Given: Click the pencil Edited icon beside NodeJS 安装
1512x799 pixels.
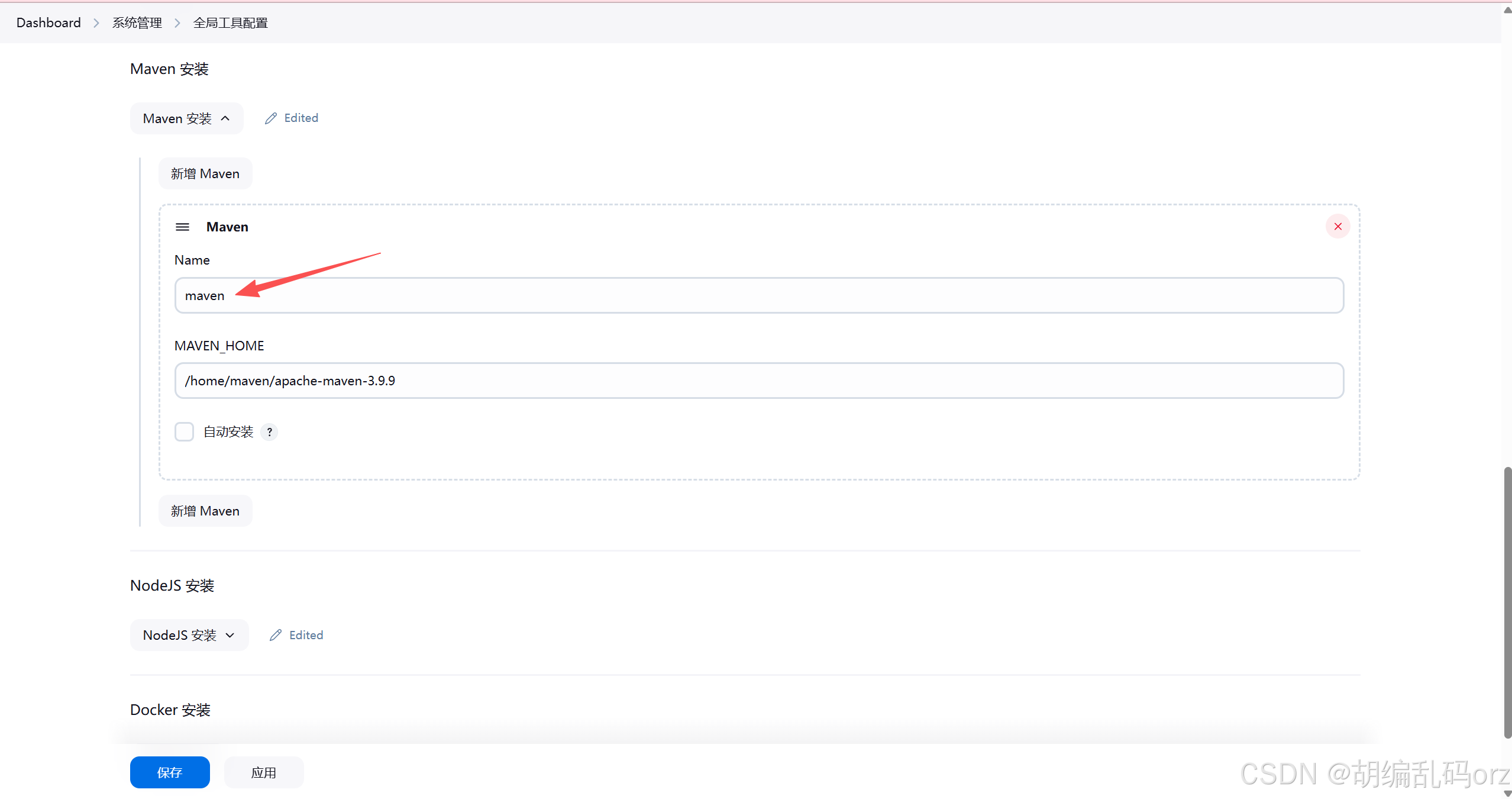Looking at the screenshot, I should [x=276, y=635].
